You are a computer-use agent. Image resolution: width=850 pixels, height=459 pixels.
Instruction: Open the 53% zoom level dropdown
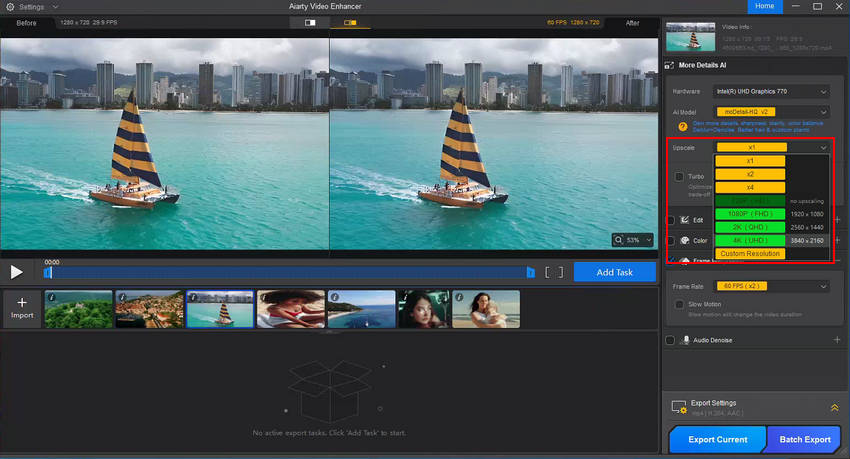(648, 240)
